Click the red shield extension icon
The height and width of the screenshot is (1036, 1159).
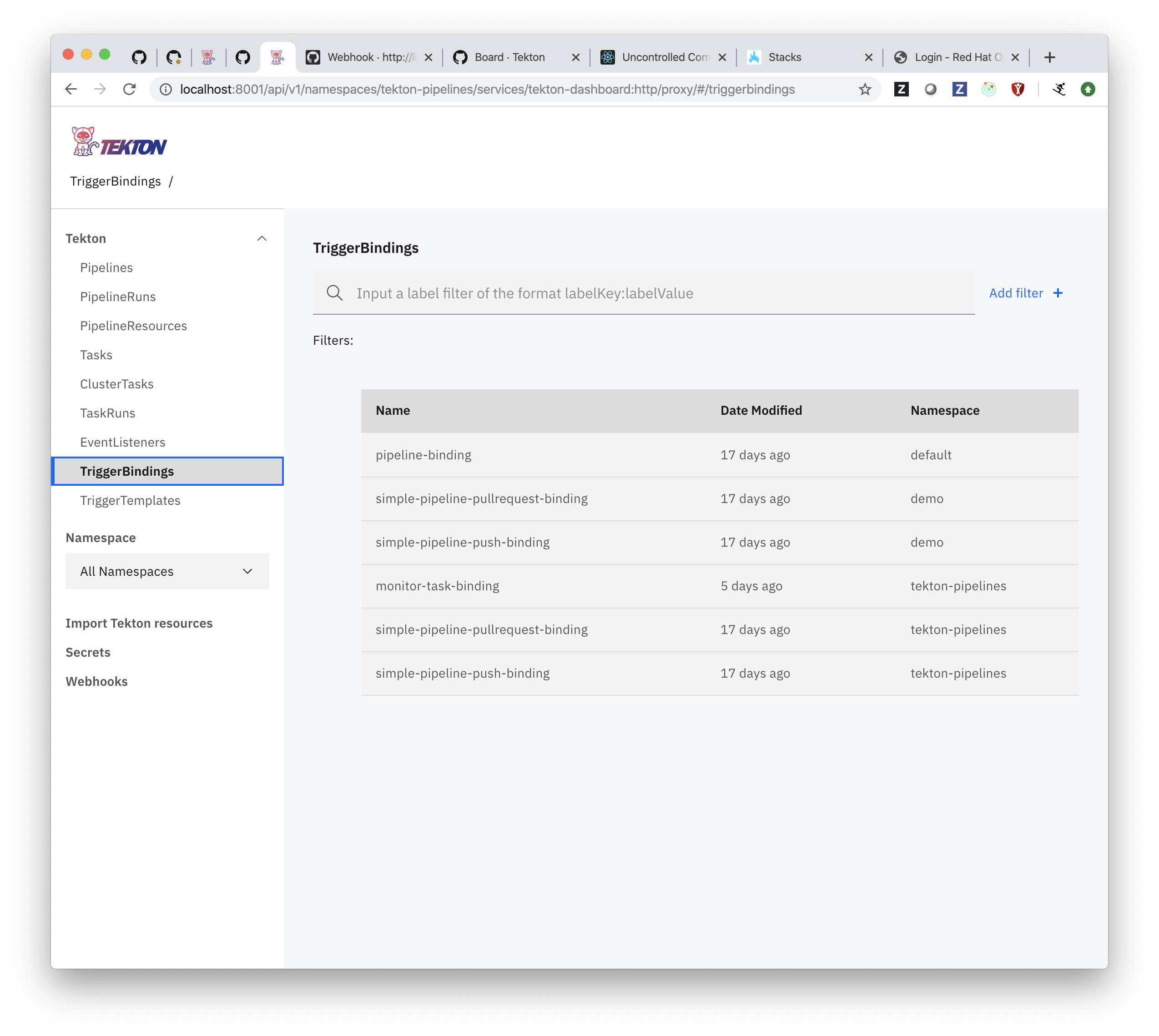point(1018,89)
